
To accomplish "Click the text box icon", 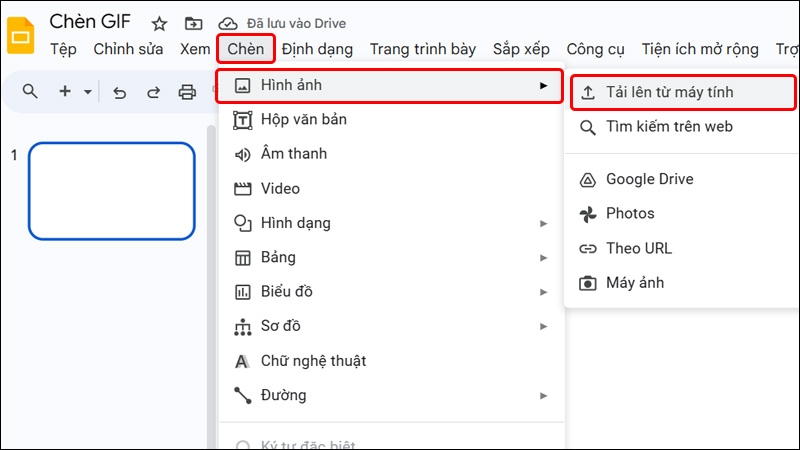I will 242,120.
